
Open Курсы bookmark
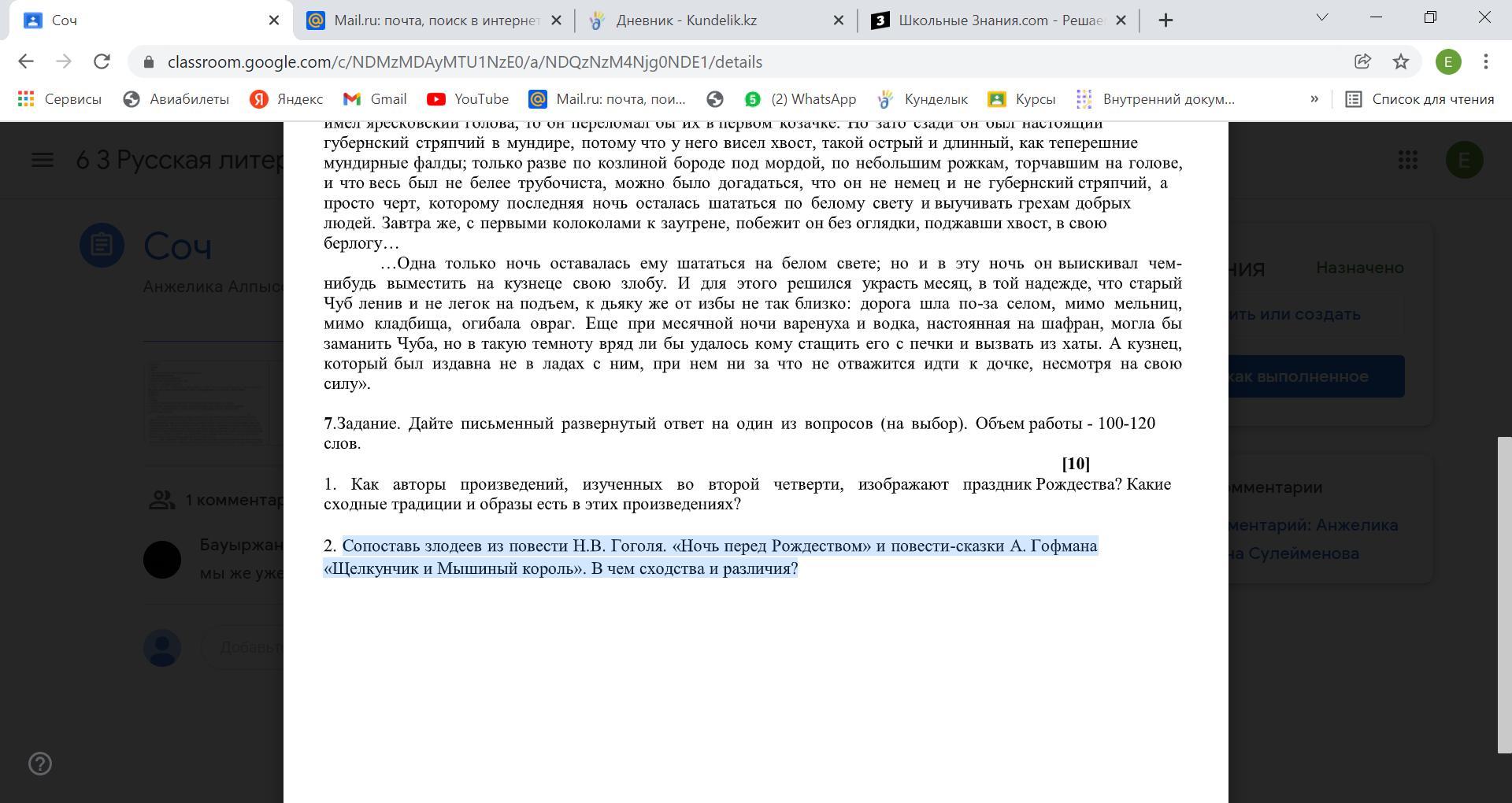(x=1022, y=99)
